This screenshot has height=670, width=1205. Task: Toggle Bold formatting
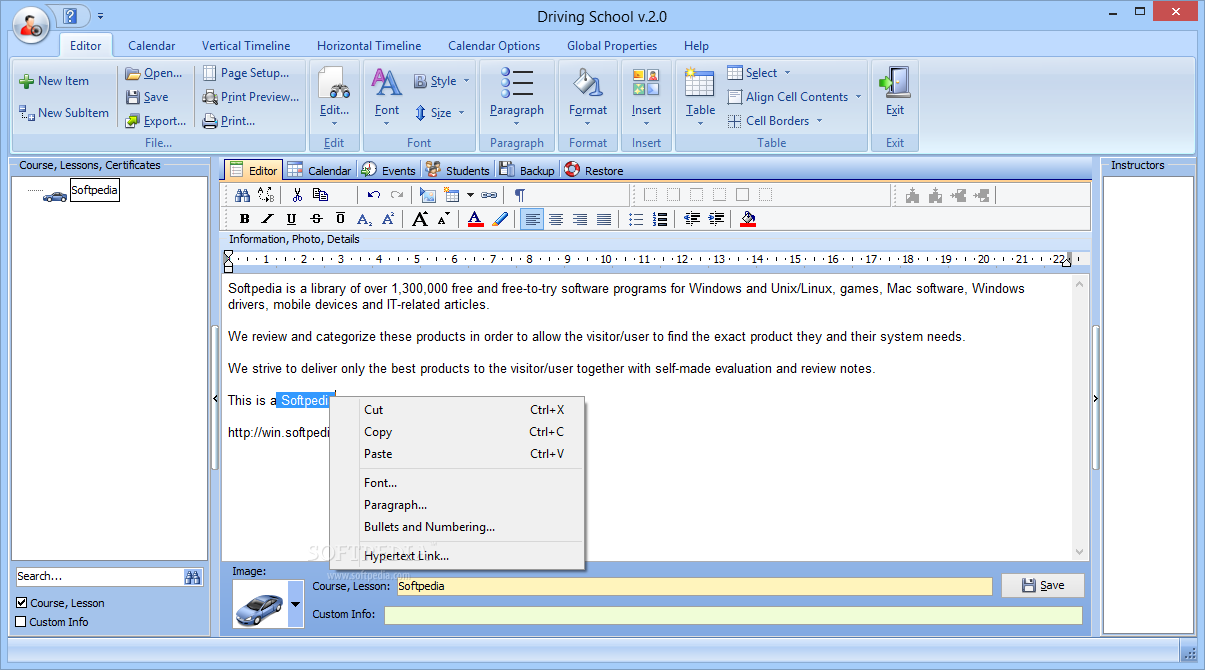tap(244, 219)
